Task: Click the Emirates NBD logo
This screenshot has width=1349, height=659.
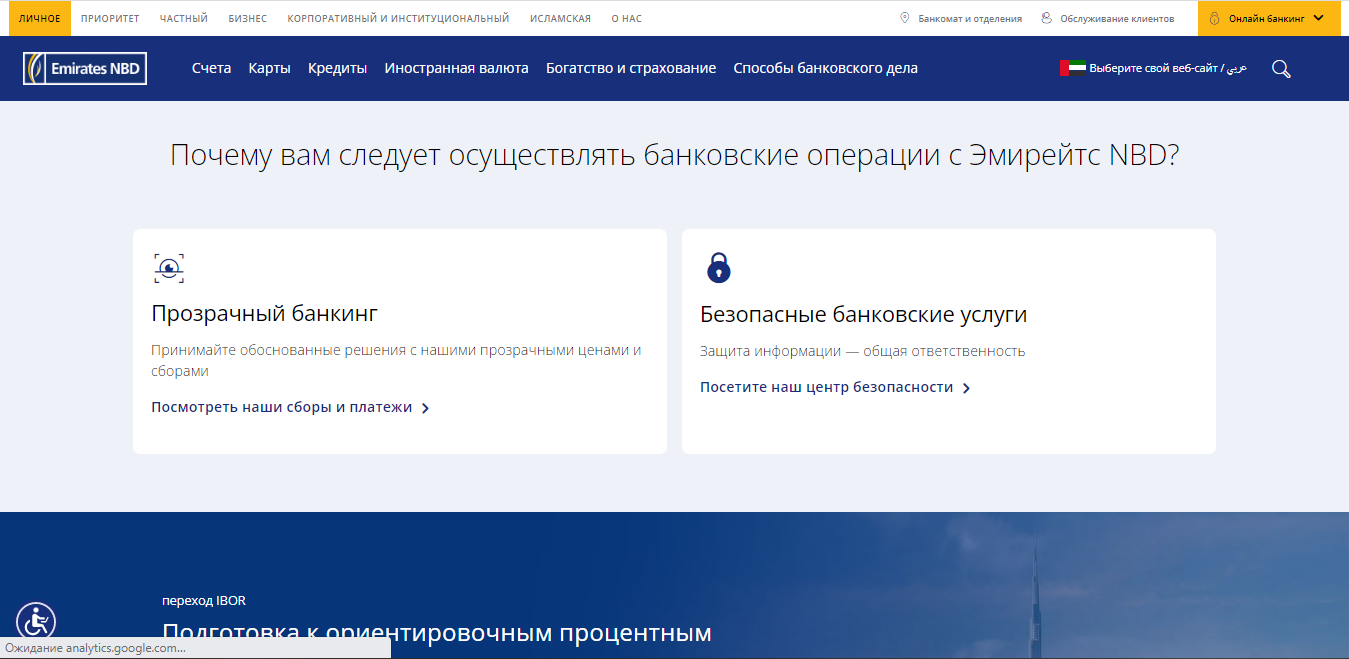Action: [85, 68]
